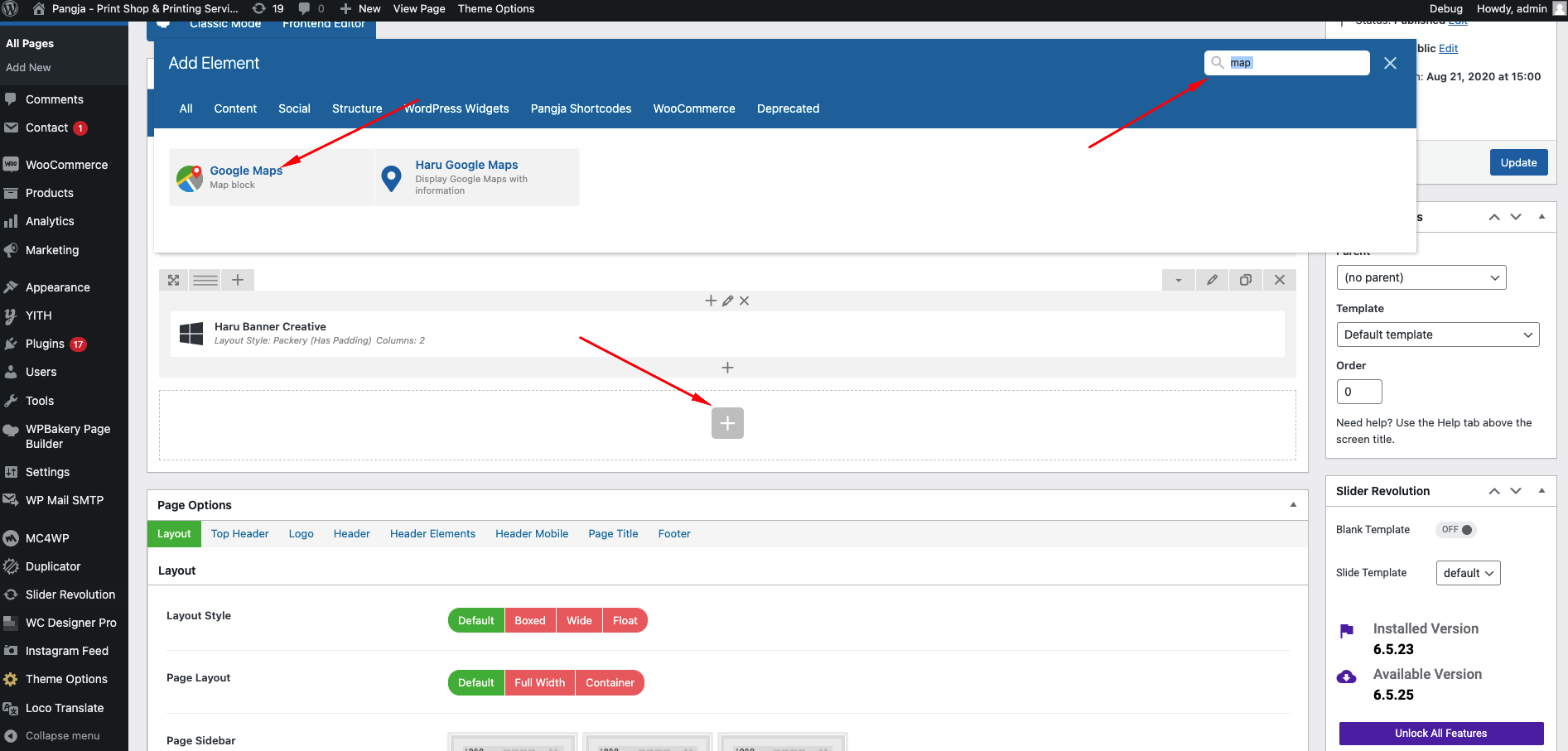
Task: Switch to Pangja Shortcodes category
Action: [x=581, y=108]
